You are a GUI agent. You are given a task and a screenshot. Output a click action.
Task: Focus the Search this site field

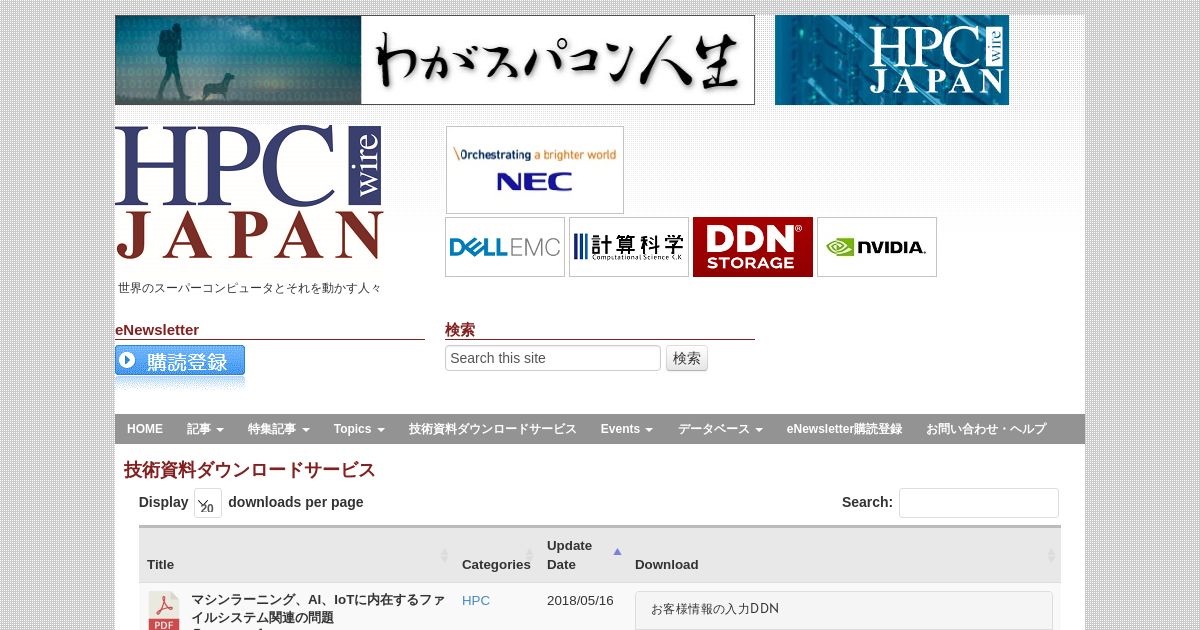(553, 358)
